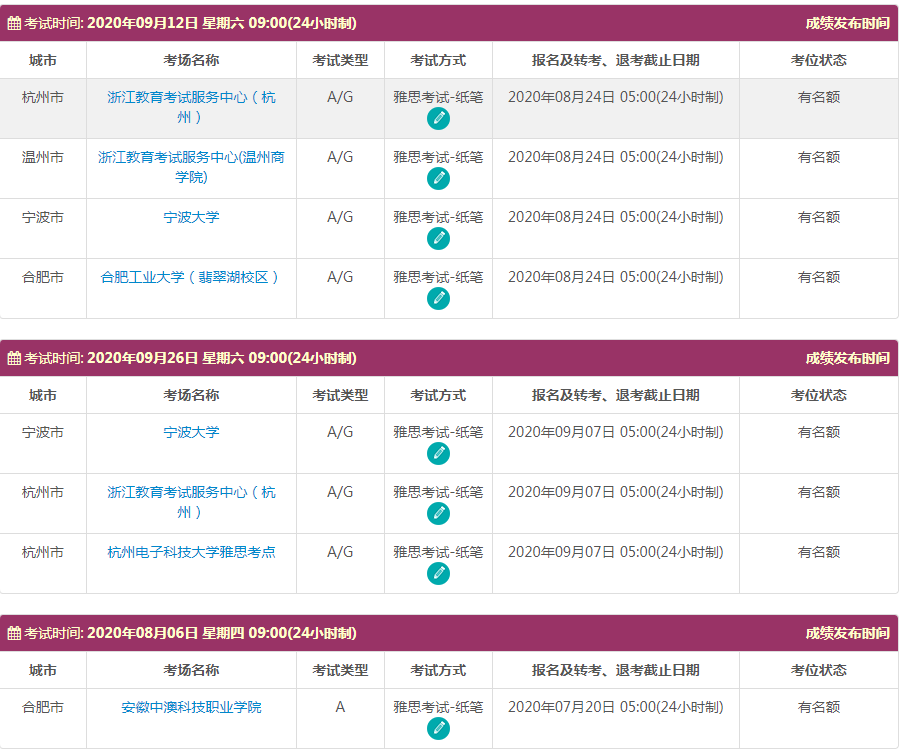
Task: Open the 合肥工业大学（翡翠湖校区）link
Action: tap(190, 277)
